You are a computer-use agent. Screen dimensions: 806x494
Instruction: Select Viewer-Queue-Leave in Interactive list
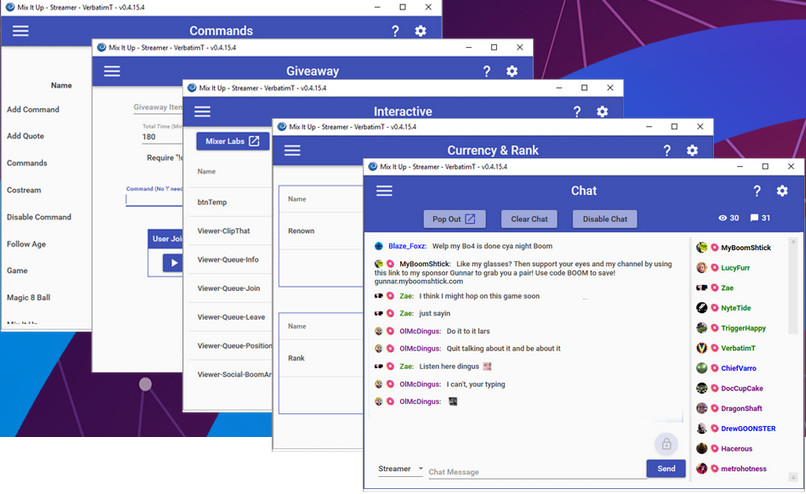pos(231,317)
